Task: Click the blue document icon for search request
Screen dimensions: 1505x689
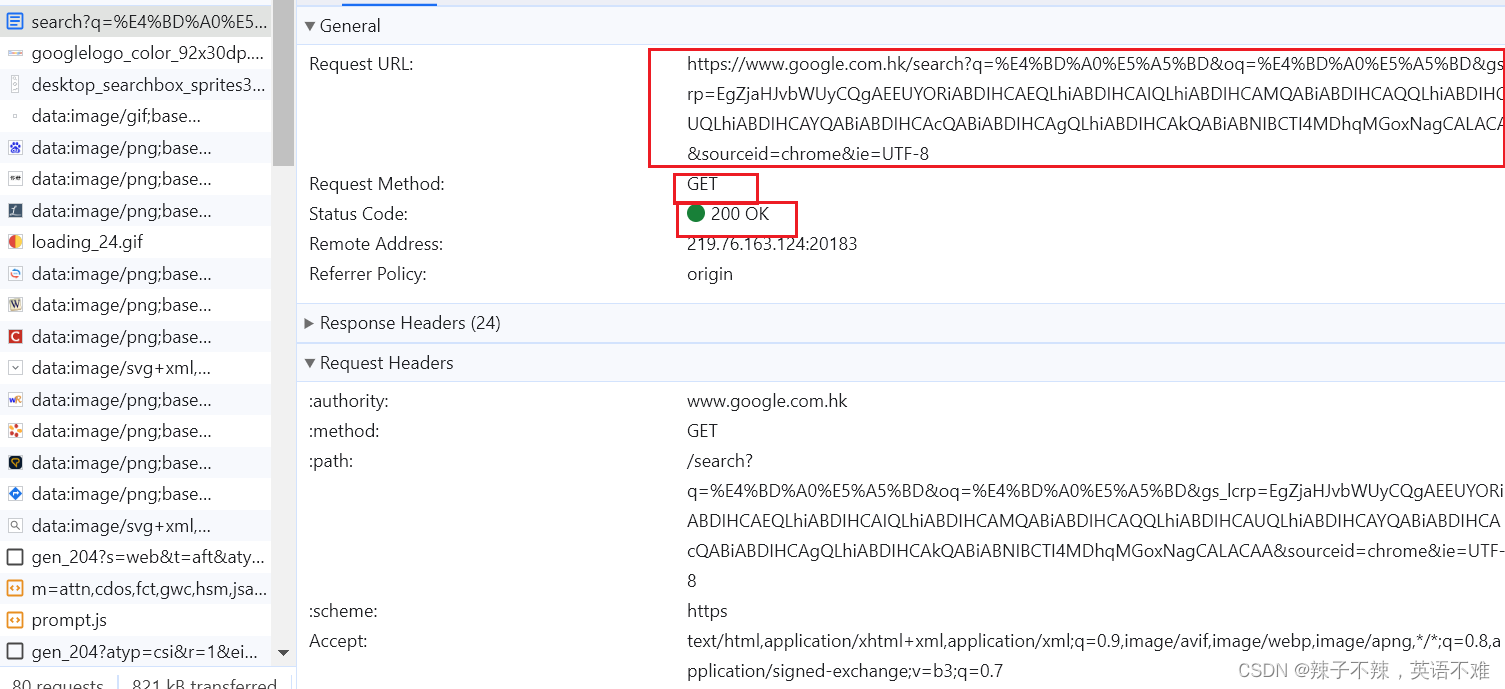Action: (15, 21)
